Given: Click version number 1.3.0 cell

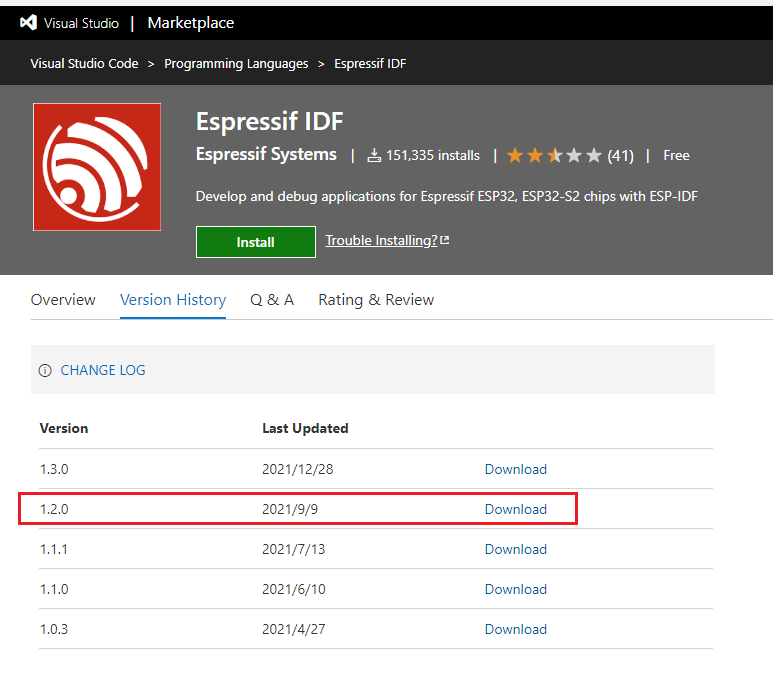Looking at the screenshot, I should click(54, 469).
